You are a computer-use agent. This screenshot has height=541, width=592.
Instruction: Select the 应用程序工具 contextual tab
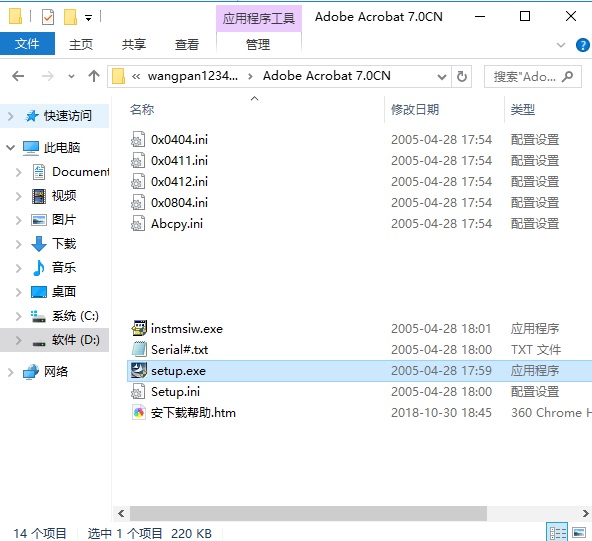pyautogui.click(x=259, y=18)
